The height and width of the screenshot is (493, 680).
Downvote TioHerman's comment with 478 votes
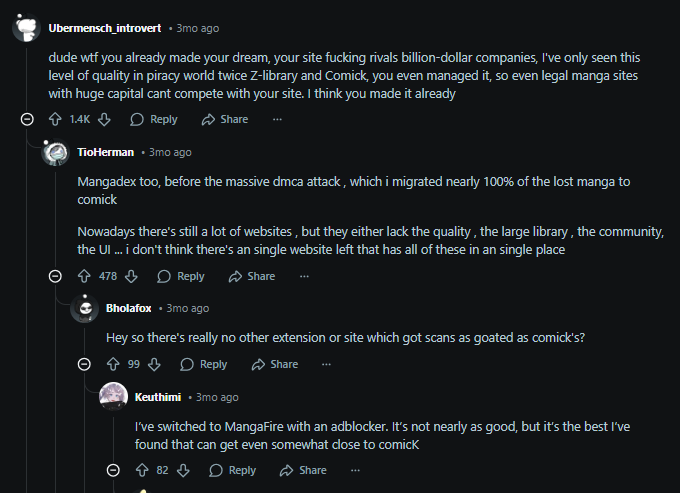pos(132,276)
